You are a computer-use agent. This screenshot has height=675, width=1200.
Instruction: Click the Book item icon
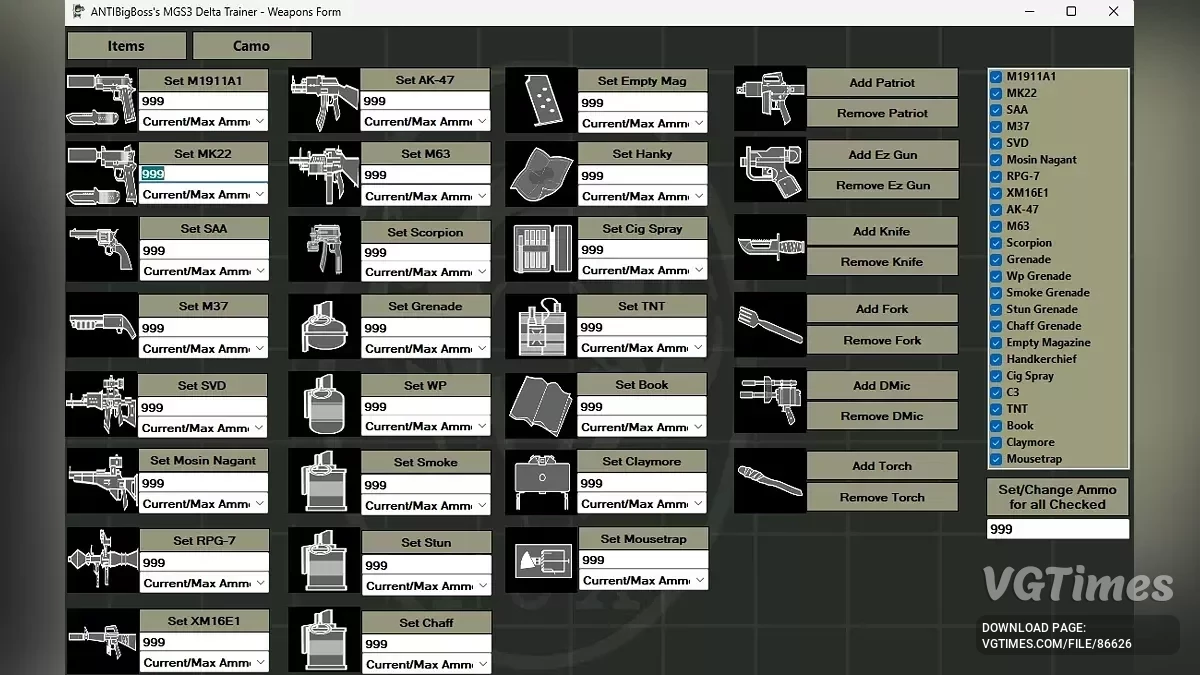[541, 404]
